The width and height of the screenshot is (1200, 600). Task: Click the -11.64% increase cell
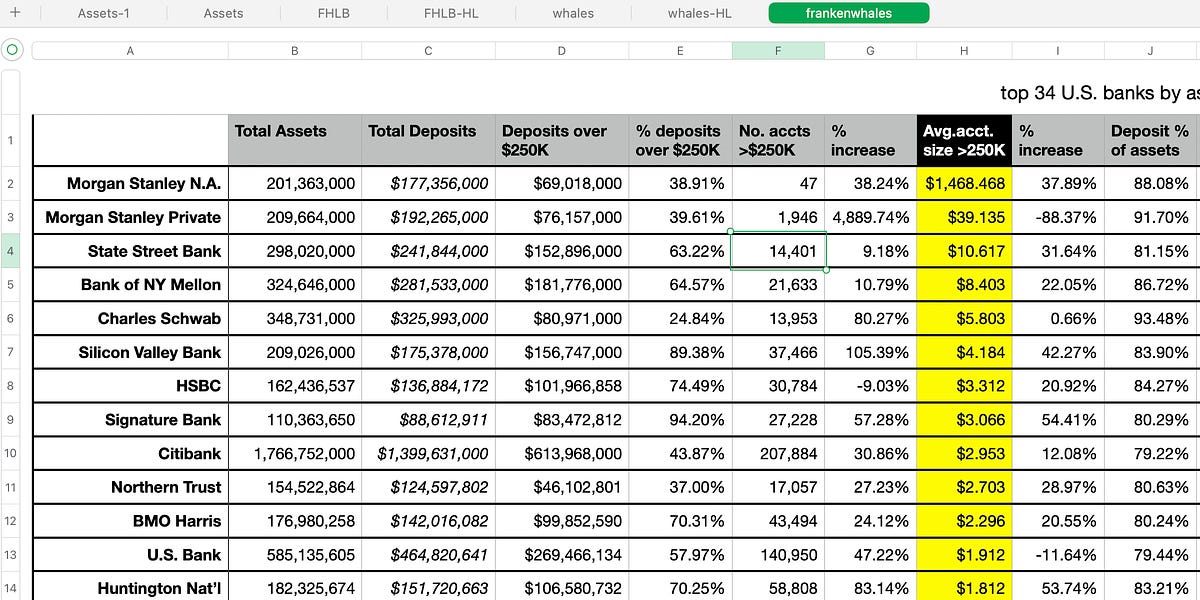tap(1058, 555)
